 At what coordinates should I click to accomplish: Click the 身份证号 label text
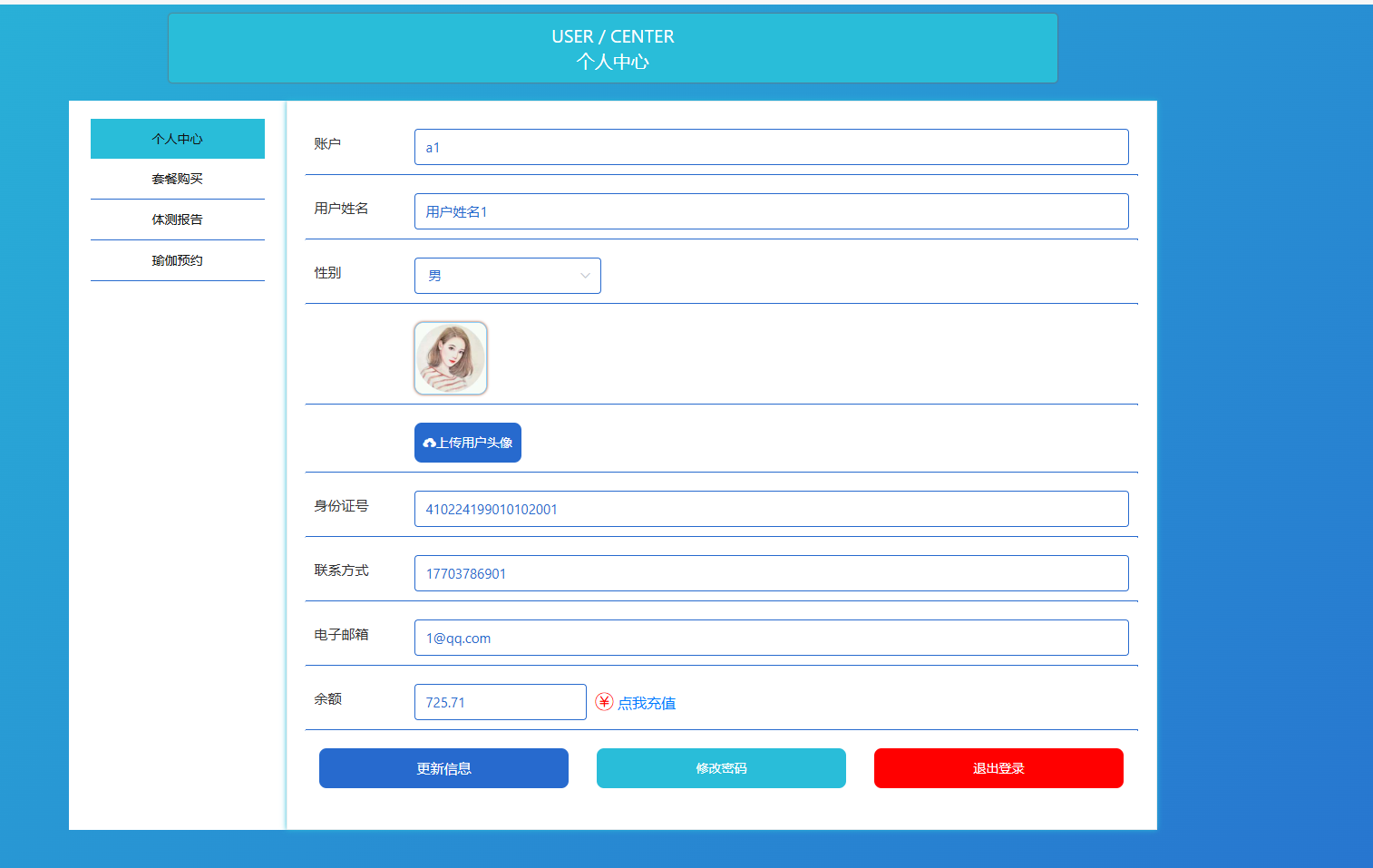coord(341,505)
